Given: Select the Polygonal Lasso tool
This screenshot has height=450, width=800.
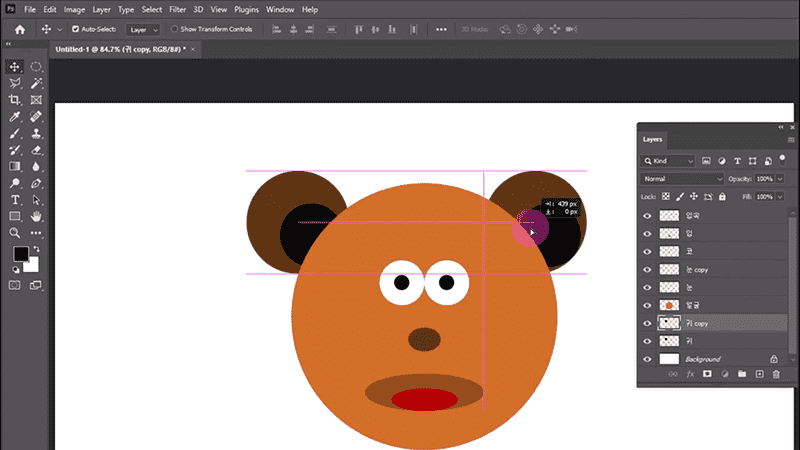Looking at the screenshot, I should [x=15, y=83].
